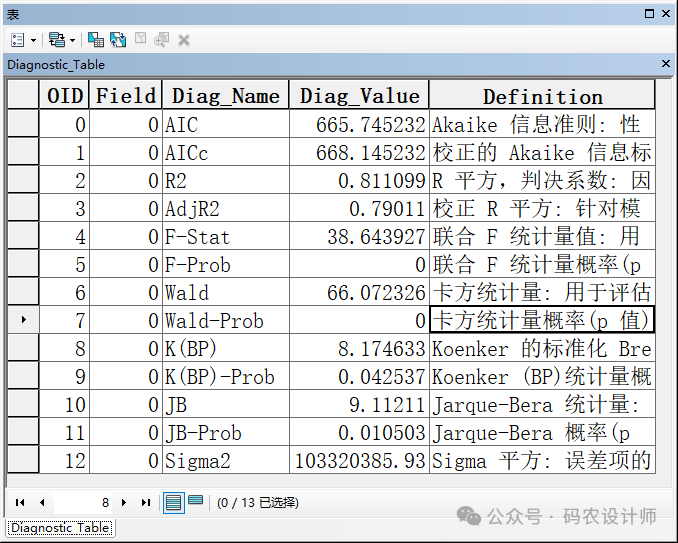Open the Related Tables icon
The width and height of the screenshot is (678, 543).
(56, 40)
